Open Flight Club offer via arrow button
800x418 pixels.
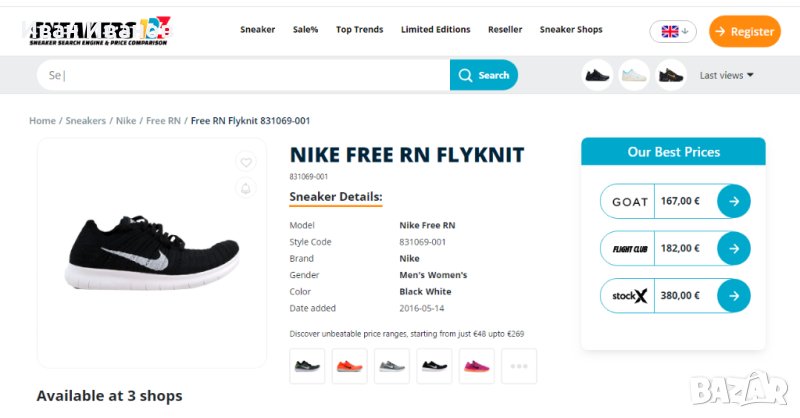(x=733, y=248)
